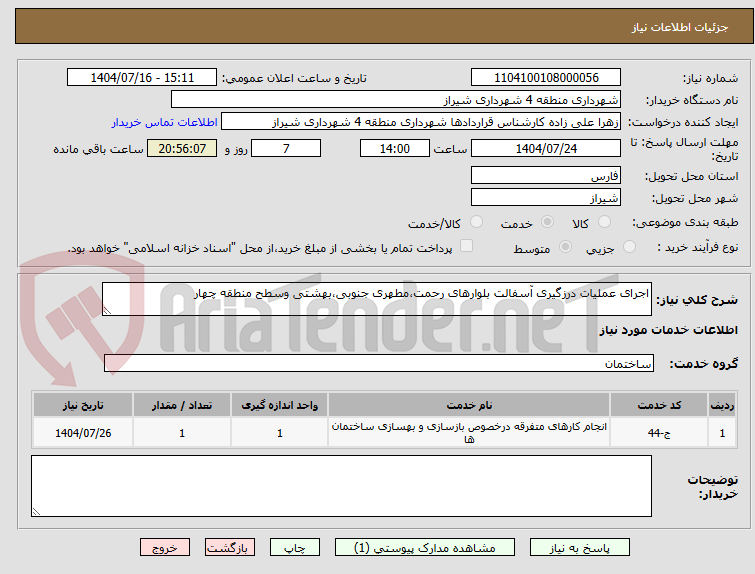Image resolution: width=755 pixels, height=574 pixels.
Task: Click the city field شیراز
Action: coord(546,197)
